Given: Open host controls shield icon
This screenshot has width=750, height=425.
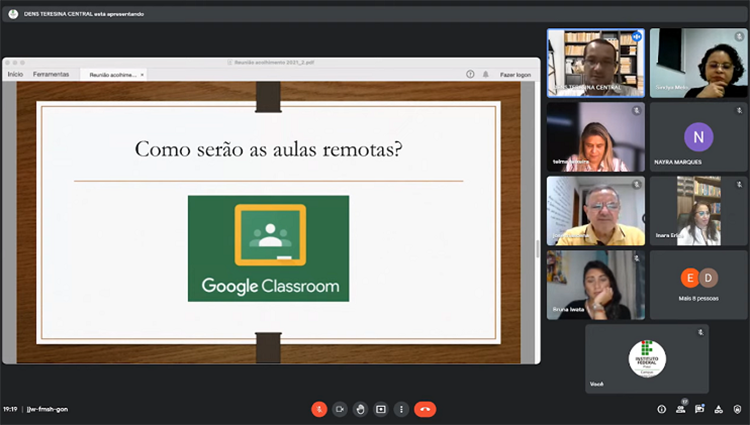Looking at the screenshot, I should [738, 409].
